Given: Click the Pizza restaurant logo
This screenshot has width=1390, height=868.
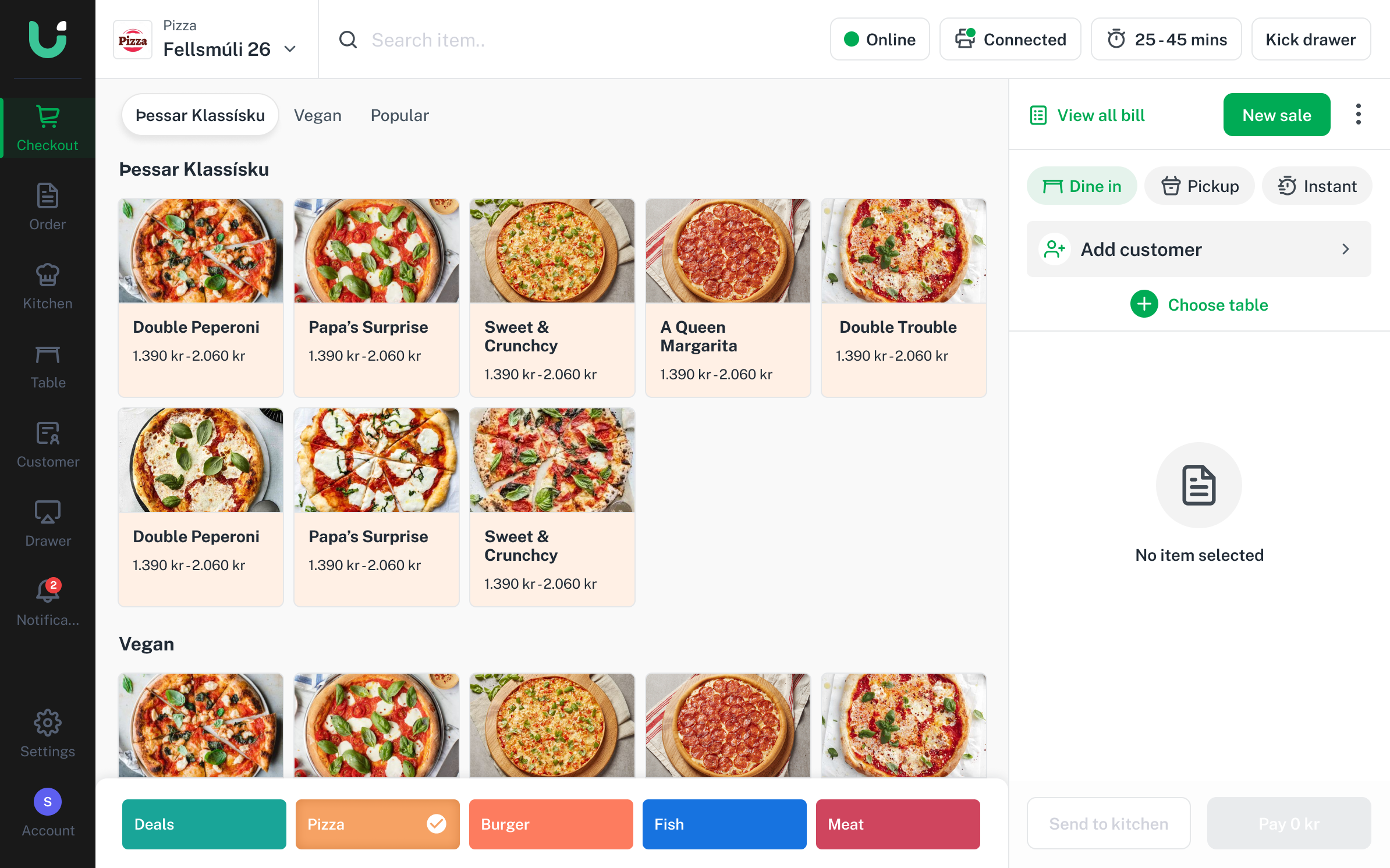Looking at the screenshot, I should tap(133, 40).
